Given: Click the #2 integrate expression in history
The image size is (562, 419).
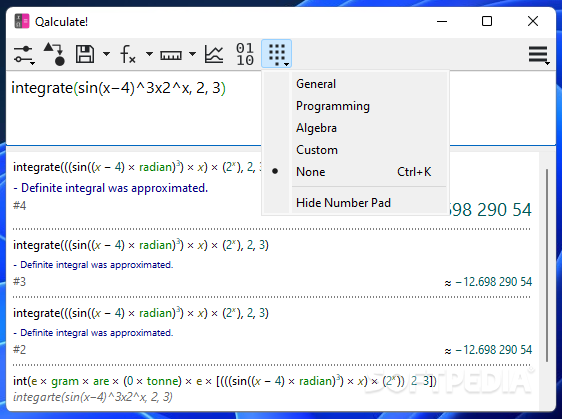Looking at the screenshot, I should (141, 313).
